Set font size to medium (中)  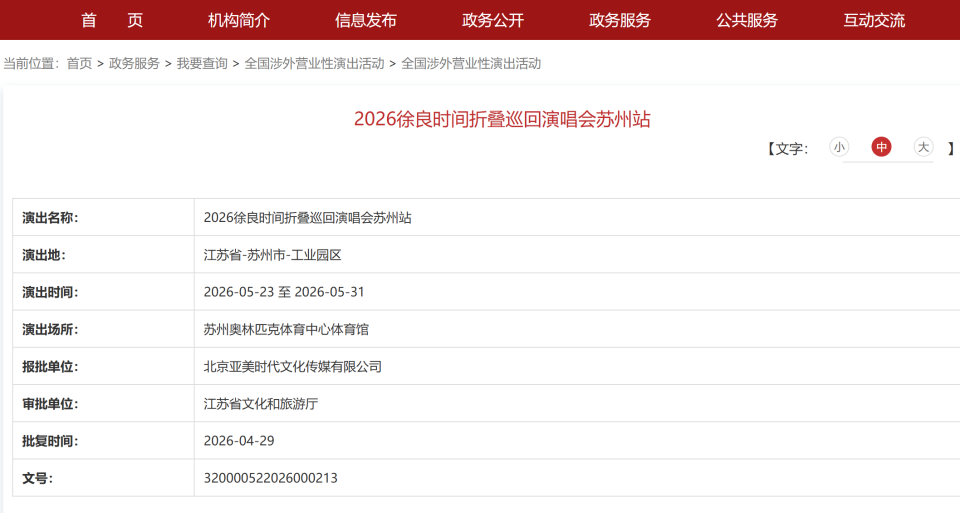881,147
